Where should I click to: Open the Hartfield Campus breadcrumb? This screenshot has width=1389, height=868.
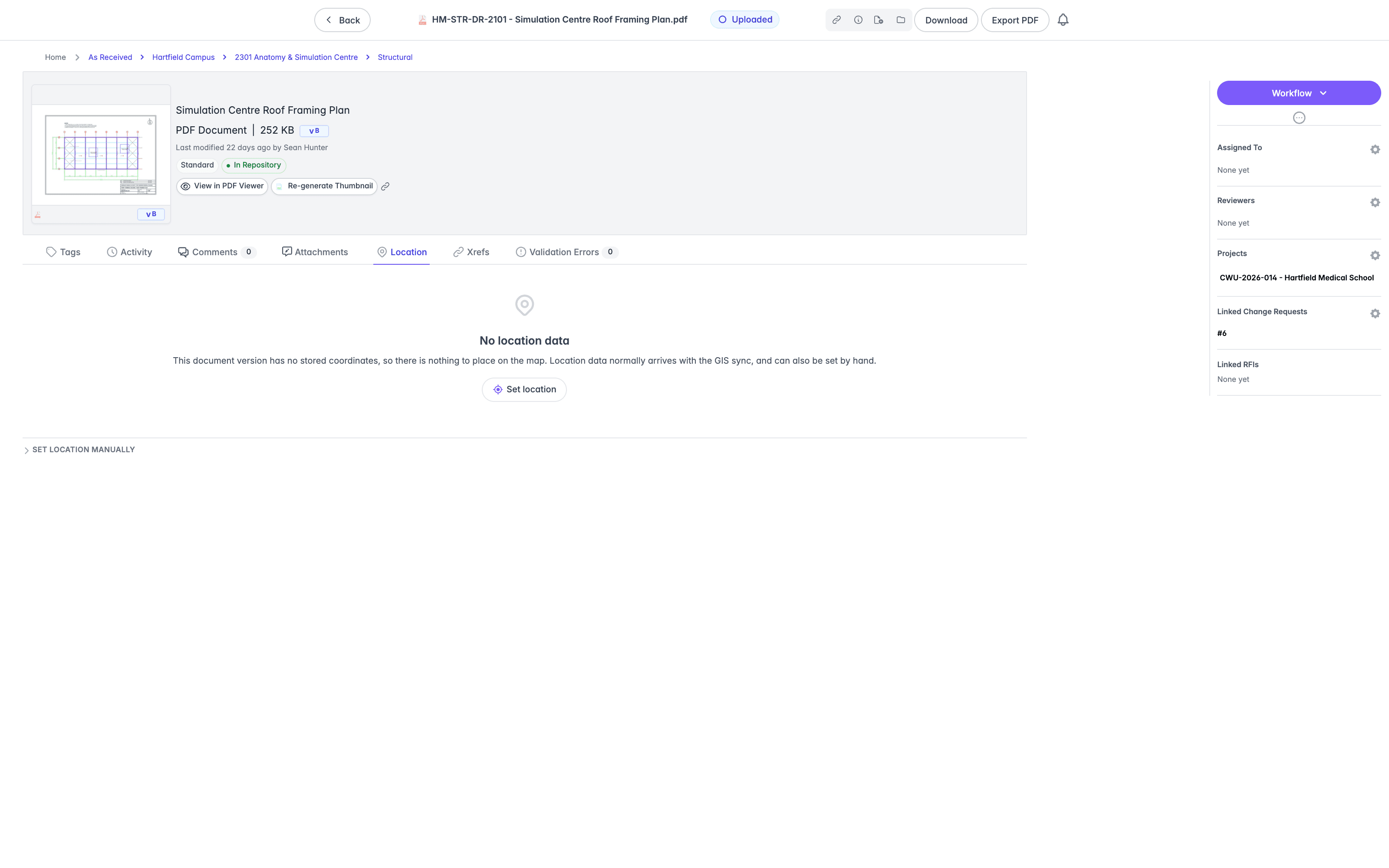[183, 57]
